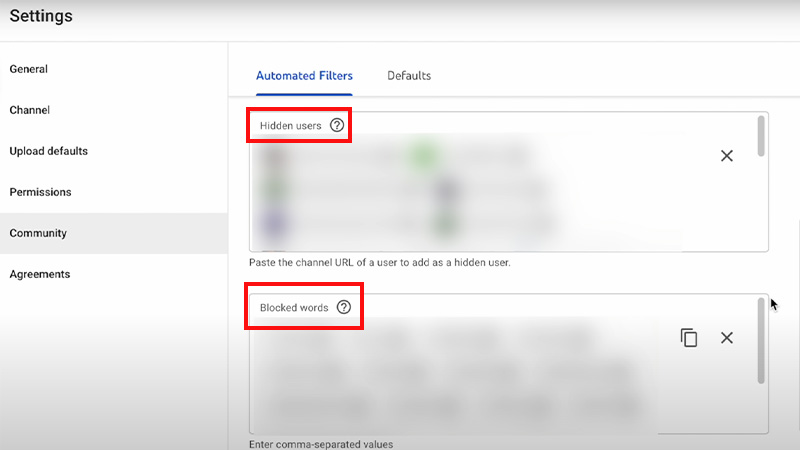Open the Agreements settings section
Screen dimensions: 800x450
coord(113,274)
